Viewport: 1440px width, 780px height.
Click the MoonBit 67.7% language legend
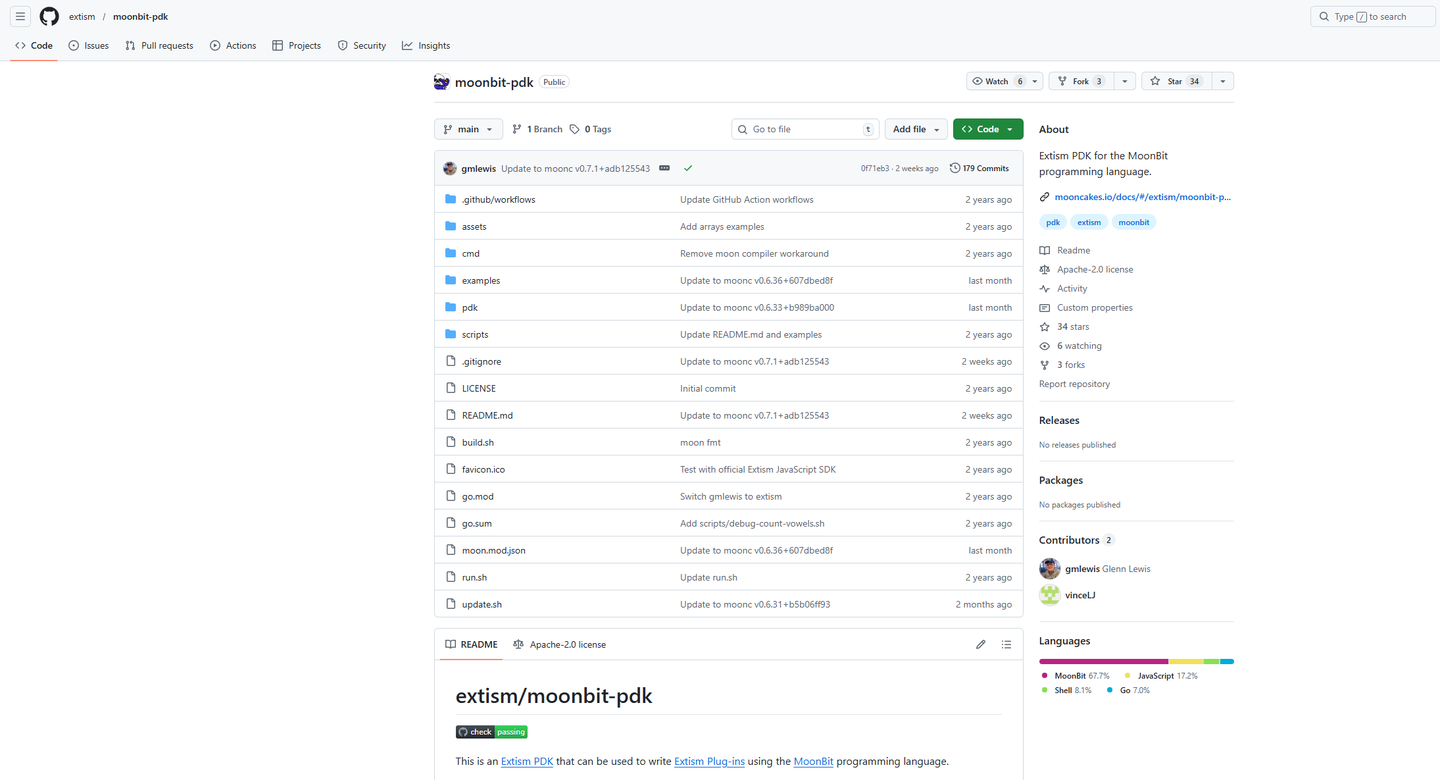tap(1075, 676)
